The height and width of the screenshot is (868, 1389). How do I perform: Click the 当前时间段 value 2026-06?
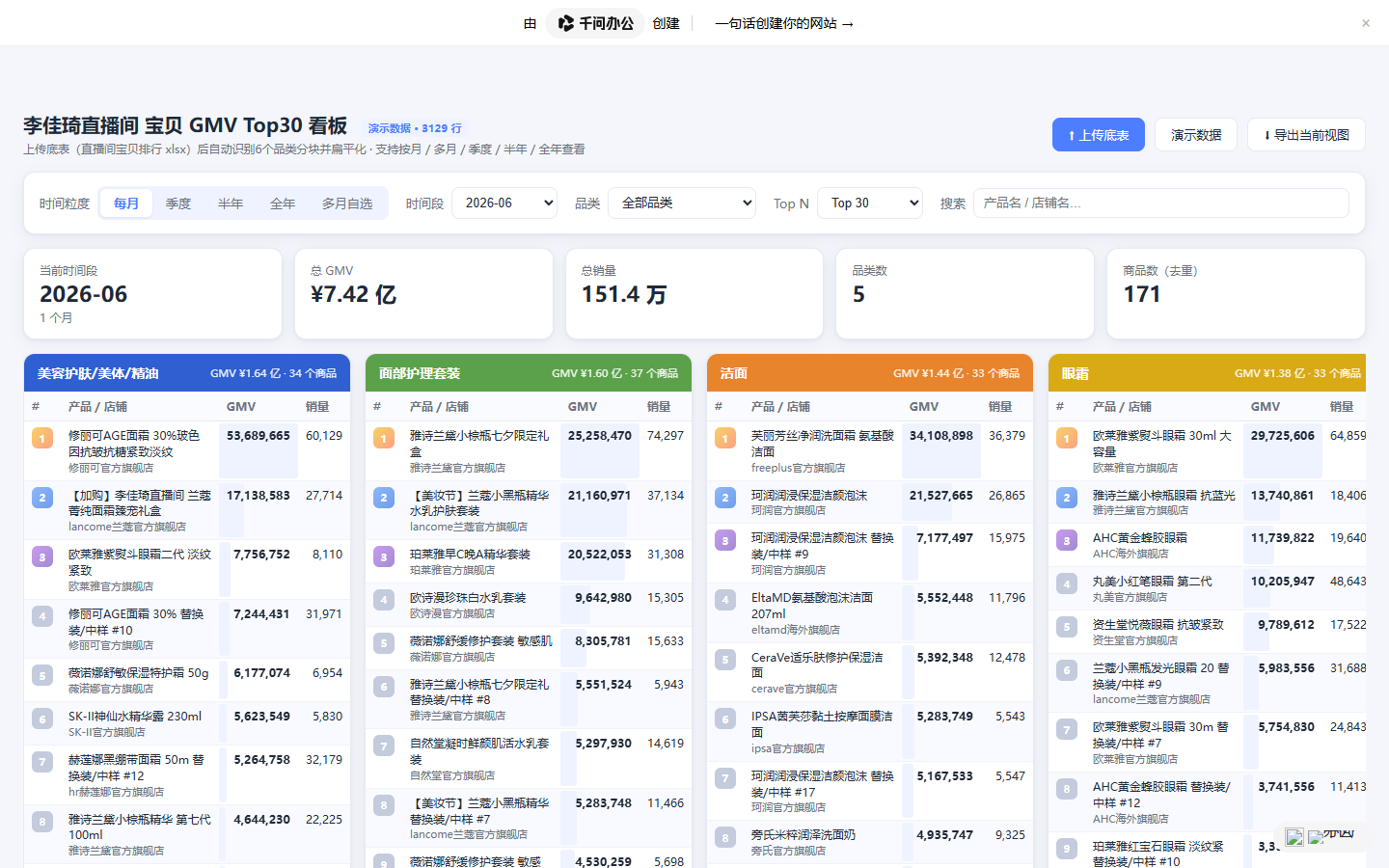point(84,294)
